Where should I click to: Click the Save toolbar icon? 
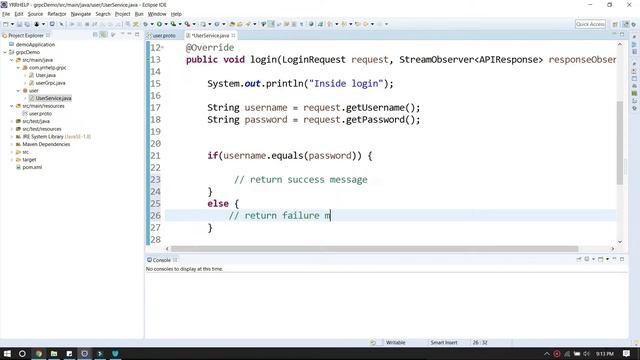pyautogui.click(x=19, y=24)
